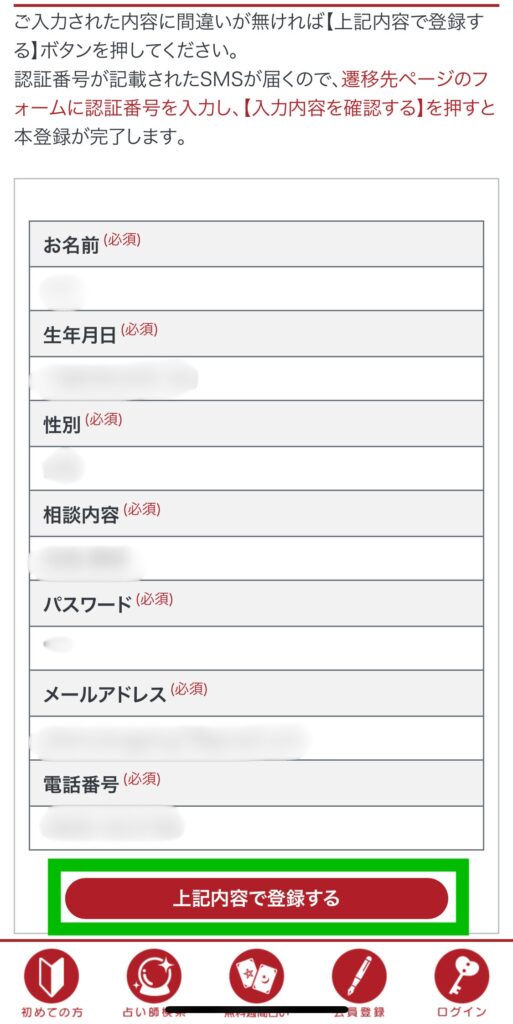Screen dimensions: 513x1024
Task: Select the blurred value under 生年月日
Action: (x=116, y=379)
